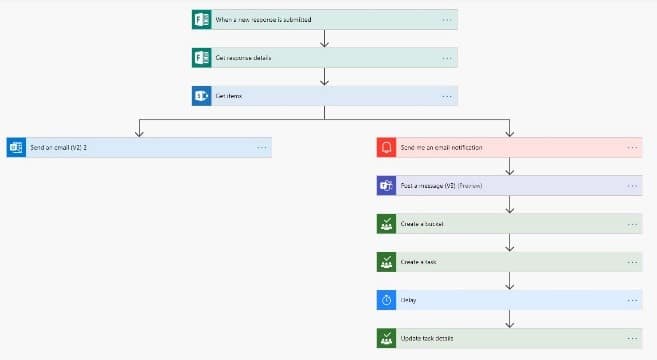Open the ellipsis menu on Send an email (V2) 2

pos(262,148)
